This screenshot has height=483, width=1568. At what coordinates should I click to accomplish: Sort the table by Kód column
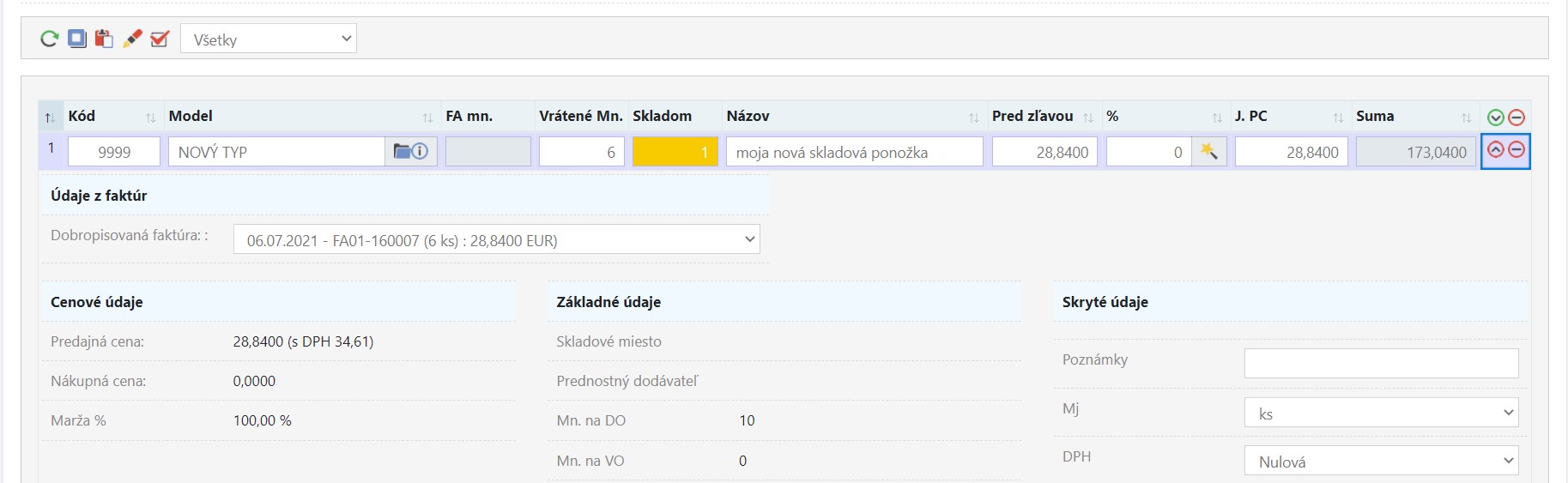[112, 116]
